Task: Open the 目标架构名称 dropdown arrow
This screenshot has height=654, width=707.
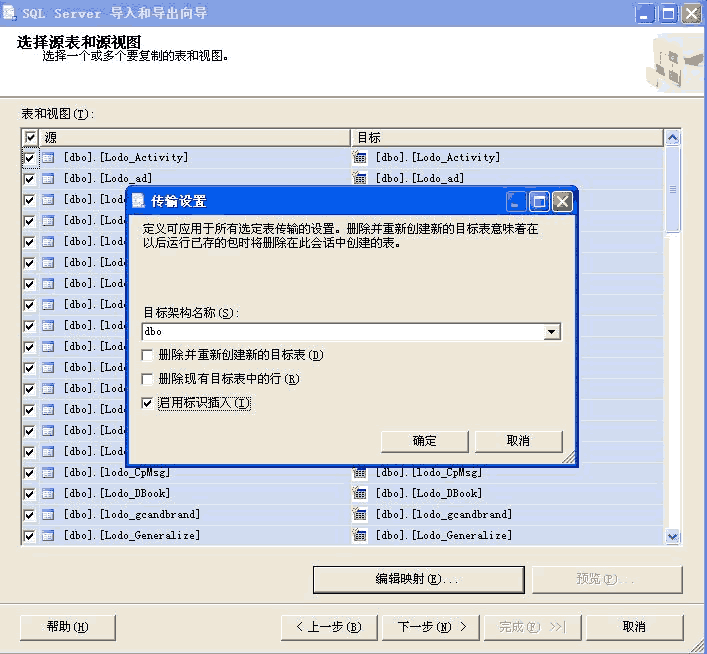Action: 551,332
